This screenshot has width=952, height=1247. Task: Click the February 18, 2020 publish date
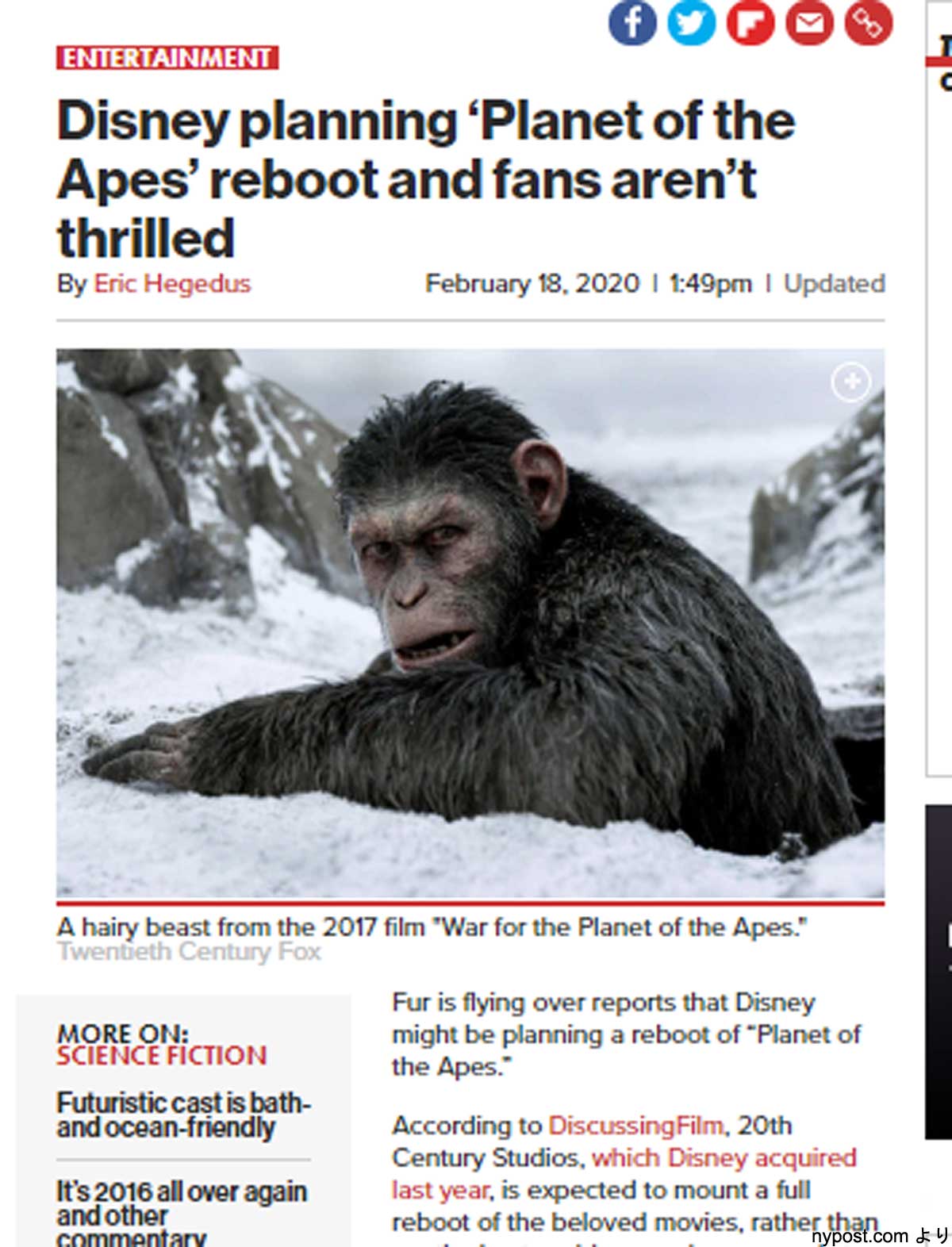coord(532,283)
